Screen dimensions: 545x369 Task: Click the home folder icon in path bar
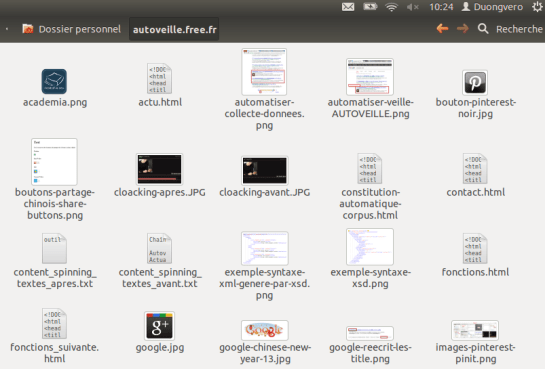28,29
